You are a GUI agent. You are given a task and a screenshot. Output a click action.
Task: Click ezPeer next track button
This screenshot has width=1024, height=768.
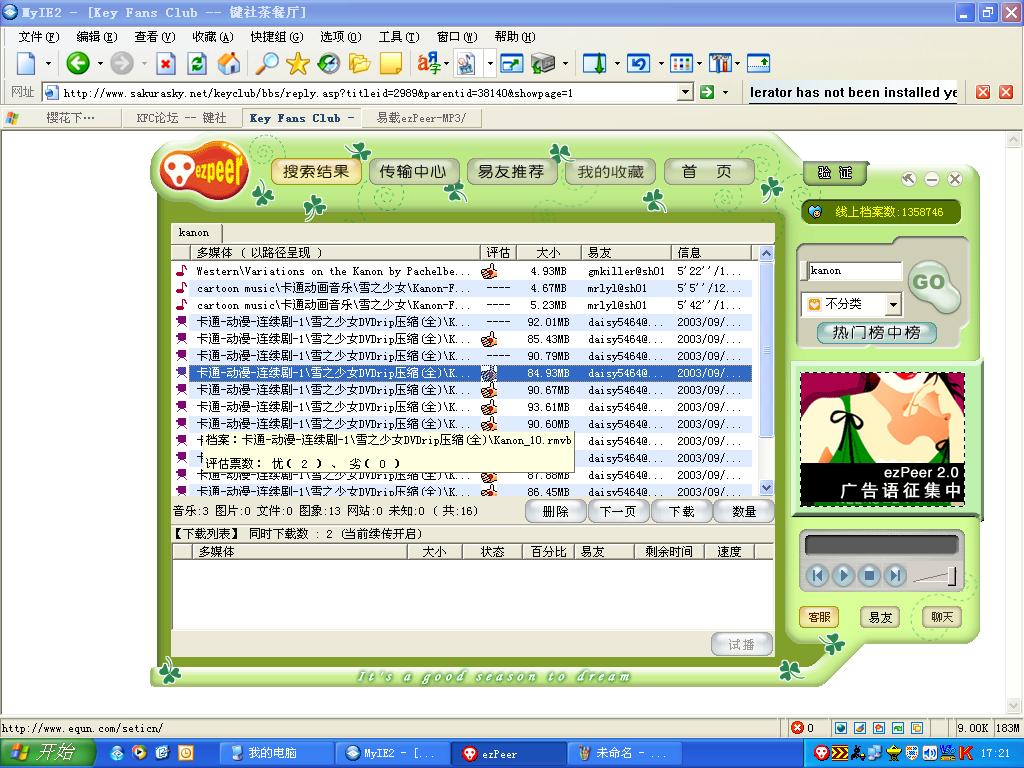pos(895,575)
